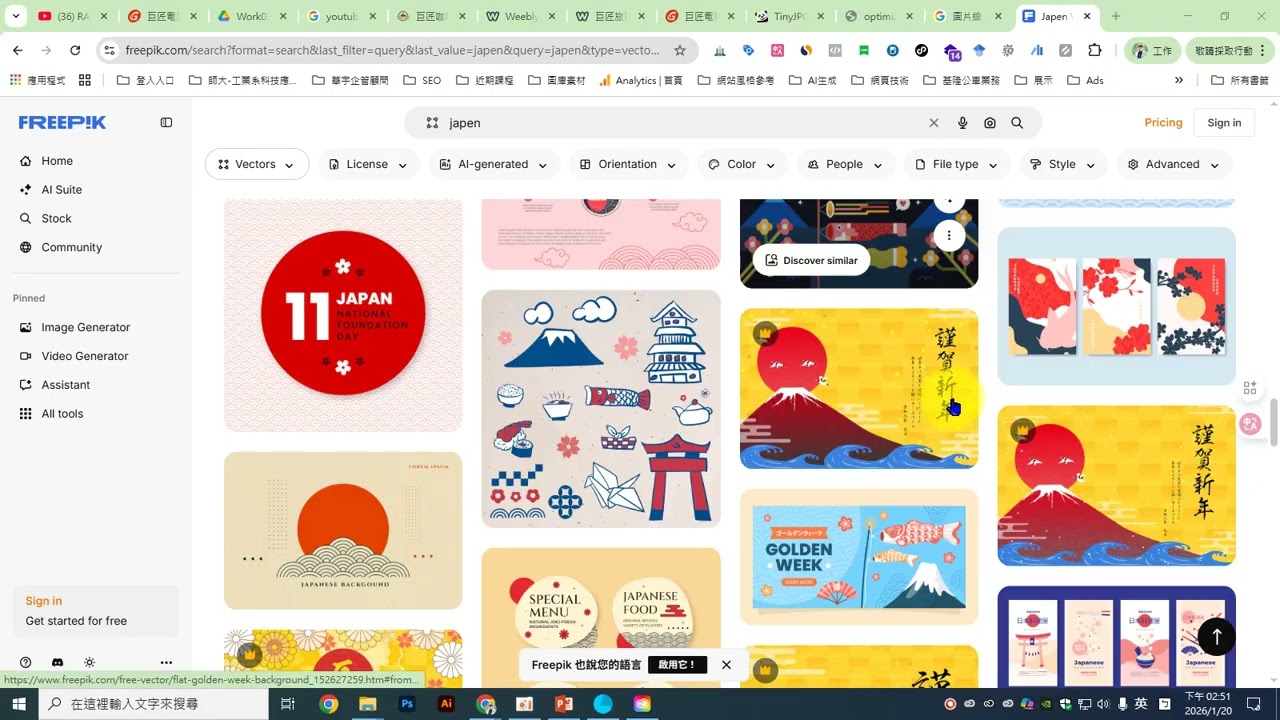
Task: Expand the Style filter dropdown
Action: (x=1063, y=164)
